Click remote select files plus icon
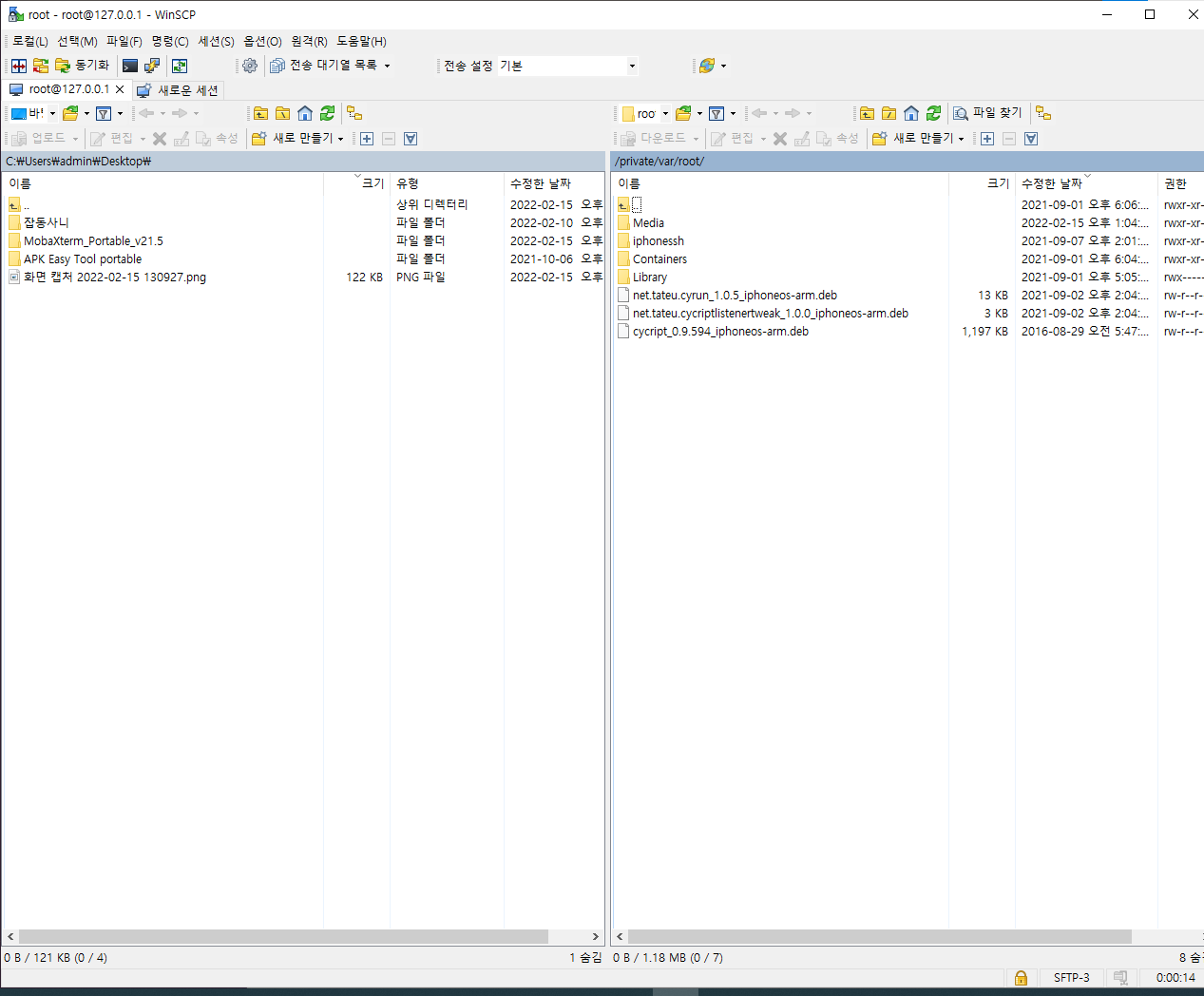Viewport: 1204px width, 996px height. [987, 139]
